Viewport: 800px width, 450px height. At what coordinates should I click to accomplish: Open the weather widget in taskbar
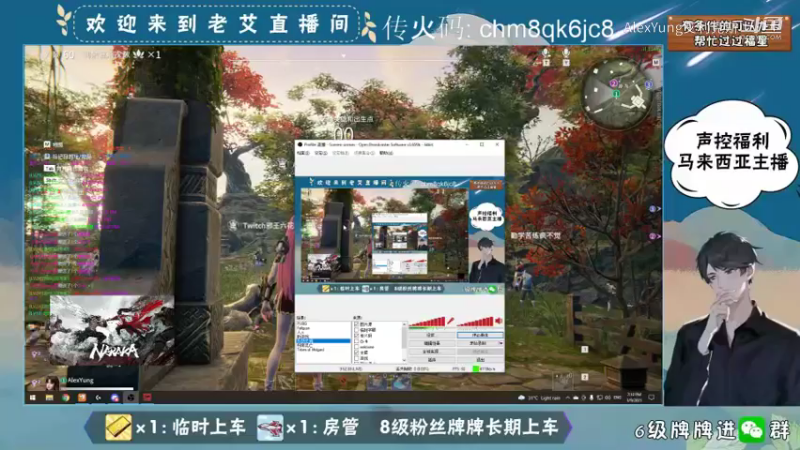point(540,397)
